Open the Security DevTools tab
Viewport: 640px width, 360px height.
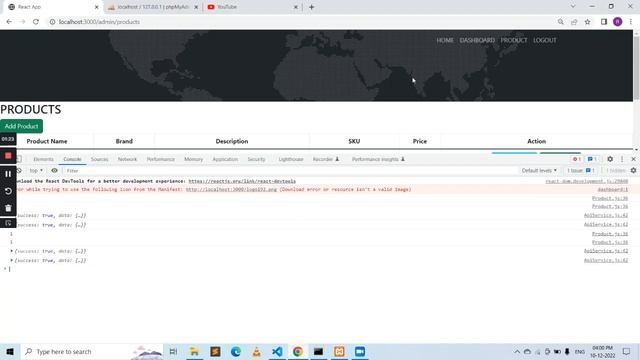(256, 159)
